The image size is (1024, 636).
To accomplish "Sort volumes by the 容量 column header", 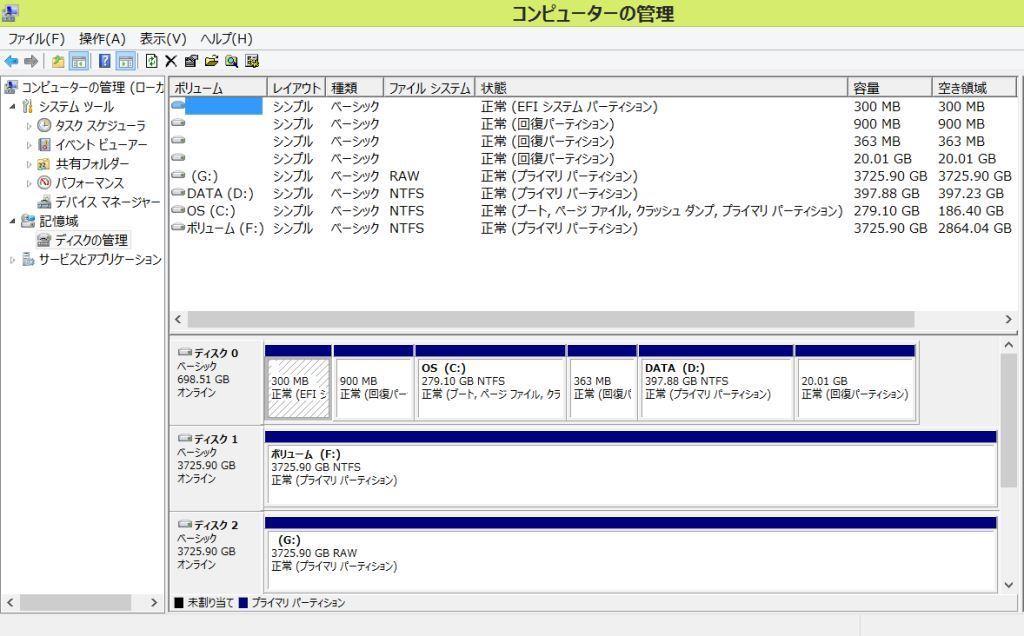I will [889, 88].
